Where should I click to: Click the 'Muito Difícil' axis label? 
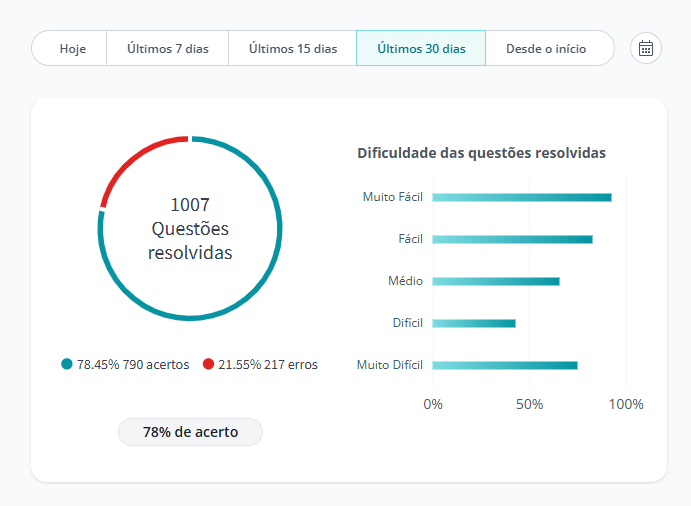[390, 365]
